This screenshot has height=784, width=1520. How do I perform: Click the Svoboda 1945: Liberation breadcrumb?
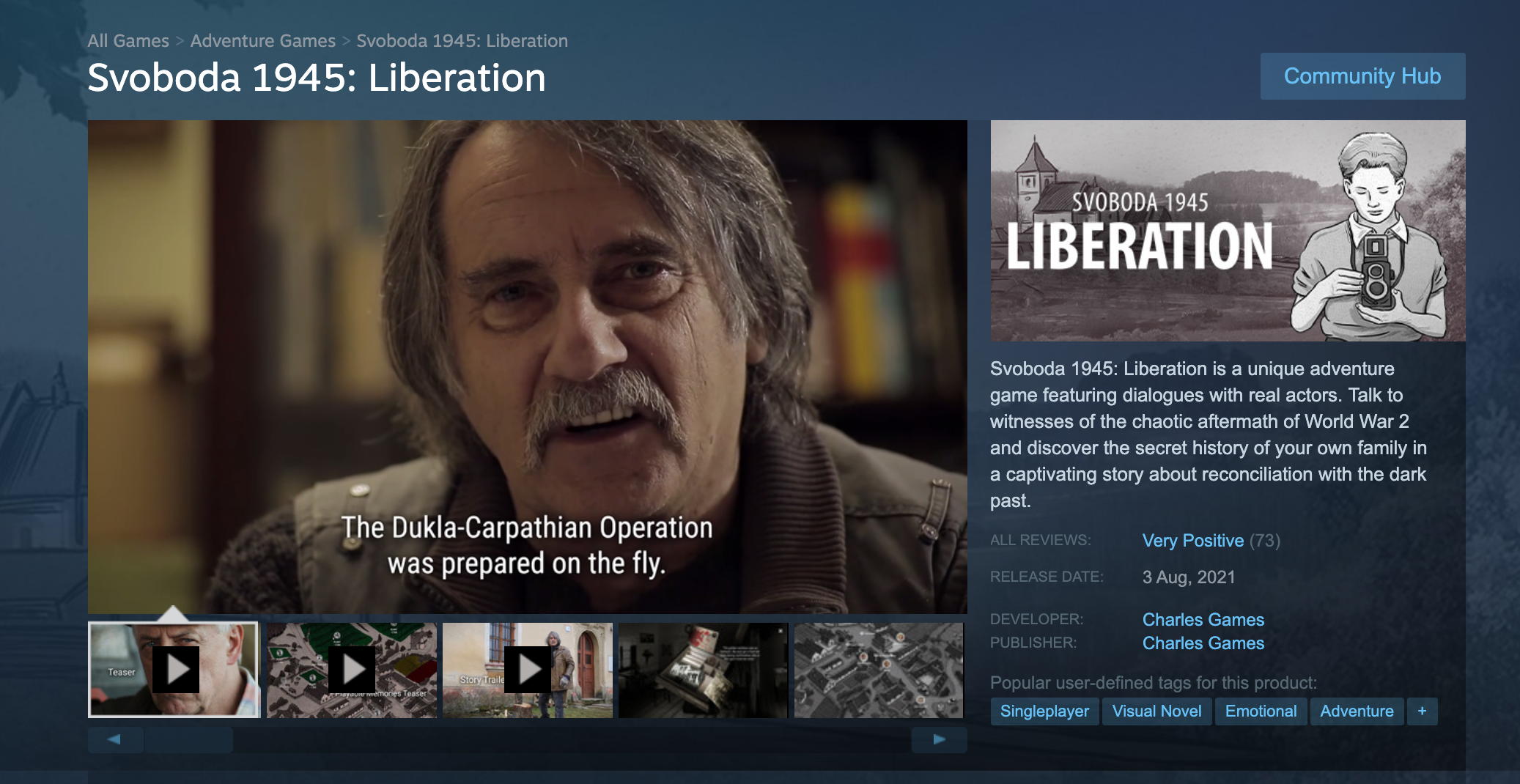point(462,41)
